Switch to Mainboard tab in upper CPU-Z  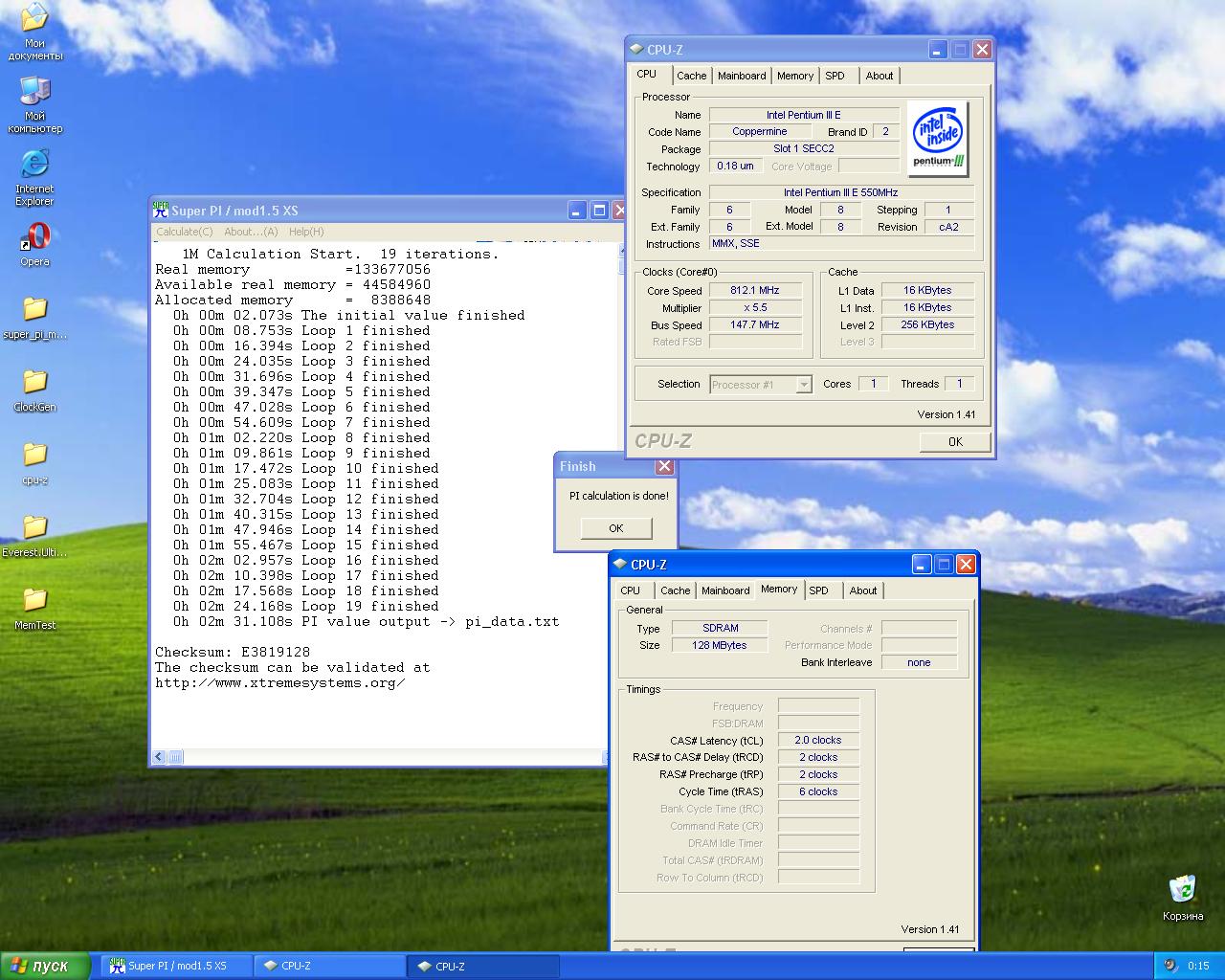(742, 76)
